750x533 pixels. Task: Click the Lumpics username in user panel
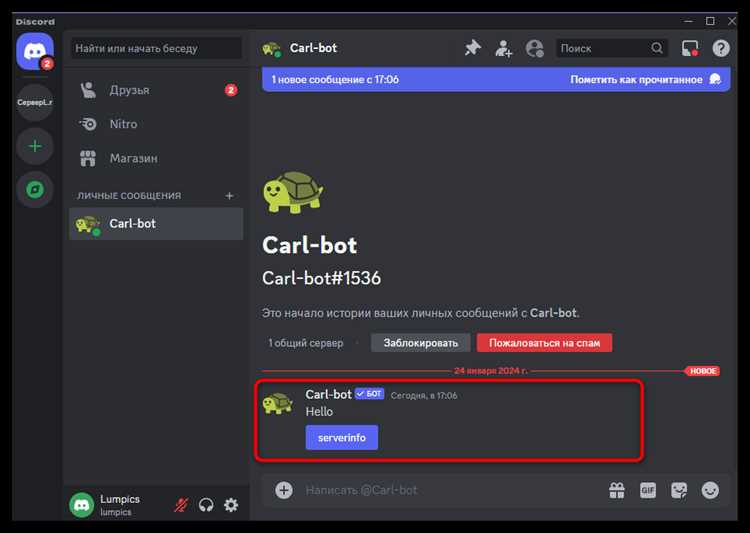point(120,499)
